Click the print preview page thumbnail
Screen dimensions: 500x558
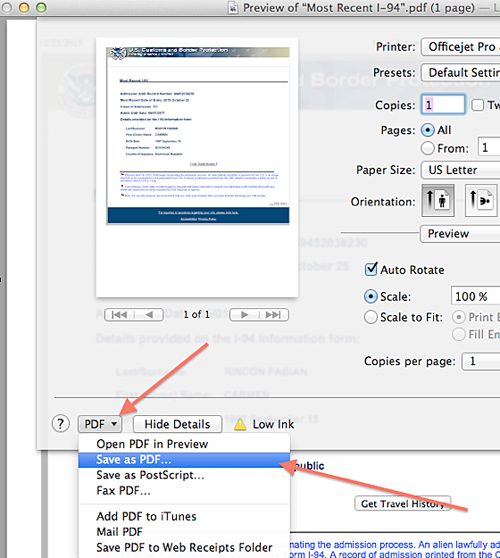(197, 167)
